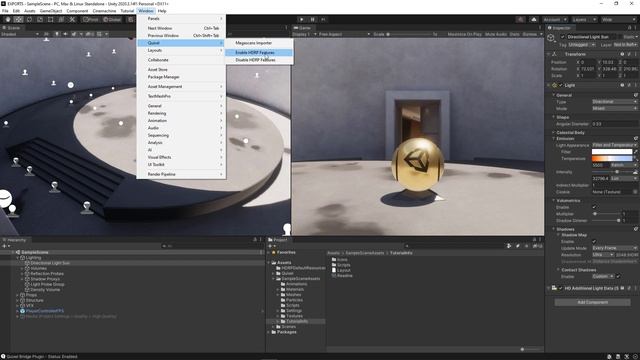Select the Move tool in the toolbar
Image resolution: width=640 pixels, height=360 pixels.
point(18,19)
